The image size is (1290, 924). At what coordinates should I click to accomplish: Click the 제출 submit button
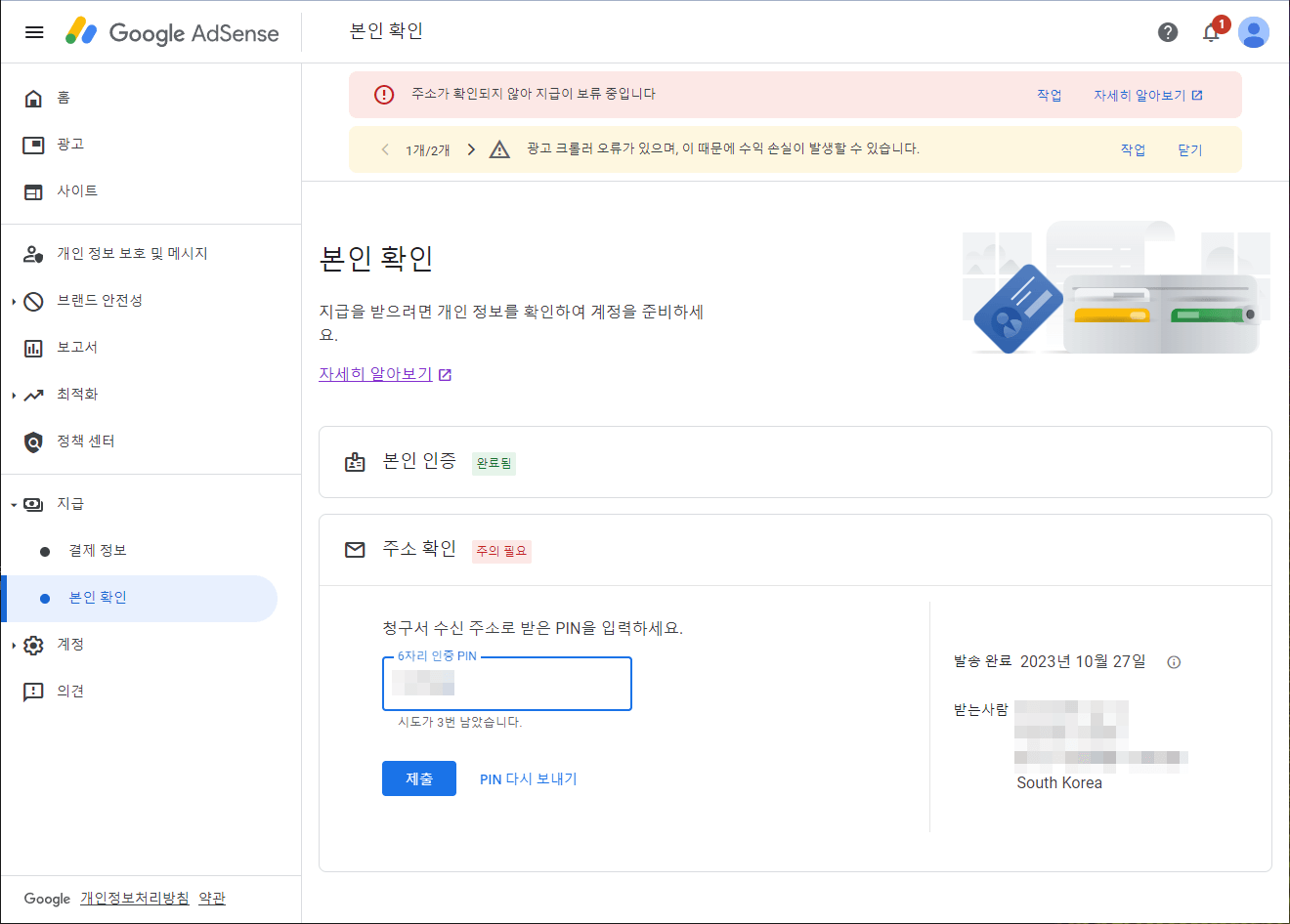418,778
